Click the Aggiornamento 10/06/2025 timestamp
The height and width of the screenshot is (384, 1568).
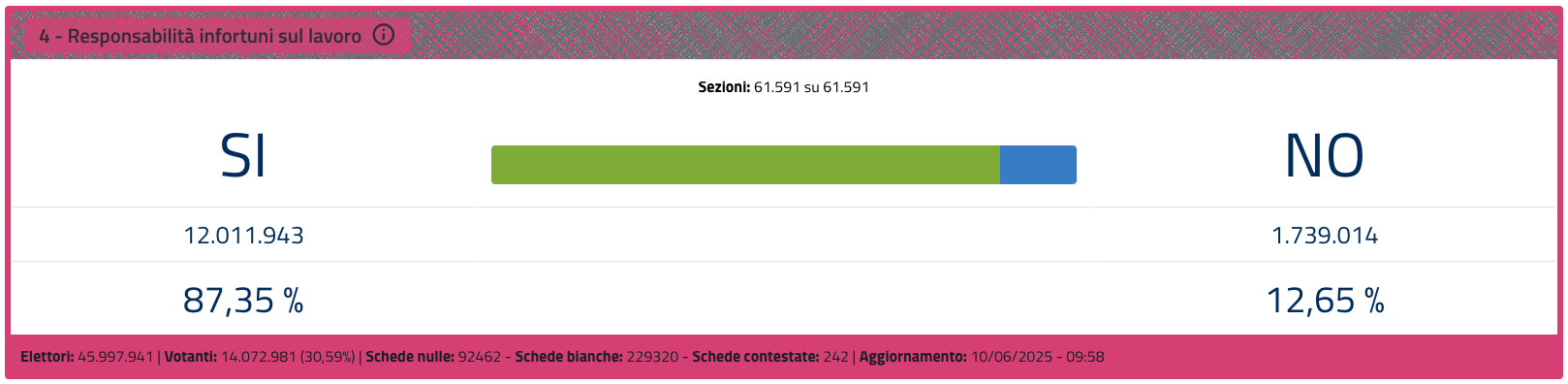1037,357
